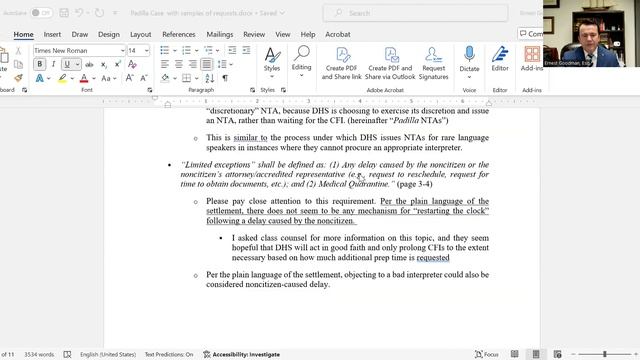Click the 3534 words count
Viewport: 640px width, 360px height.
click(x=39, y=354)
